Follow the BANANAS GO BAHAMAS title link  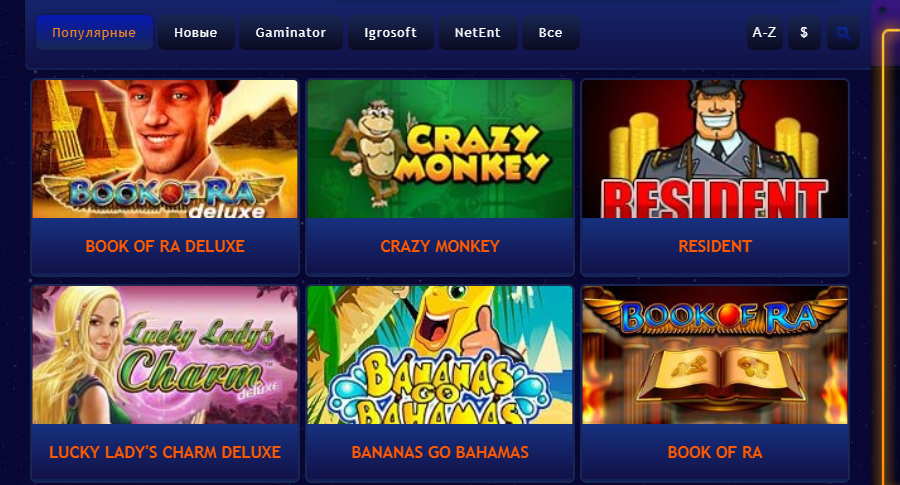tap(440, 452)
